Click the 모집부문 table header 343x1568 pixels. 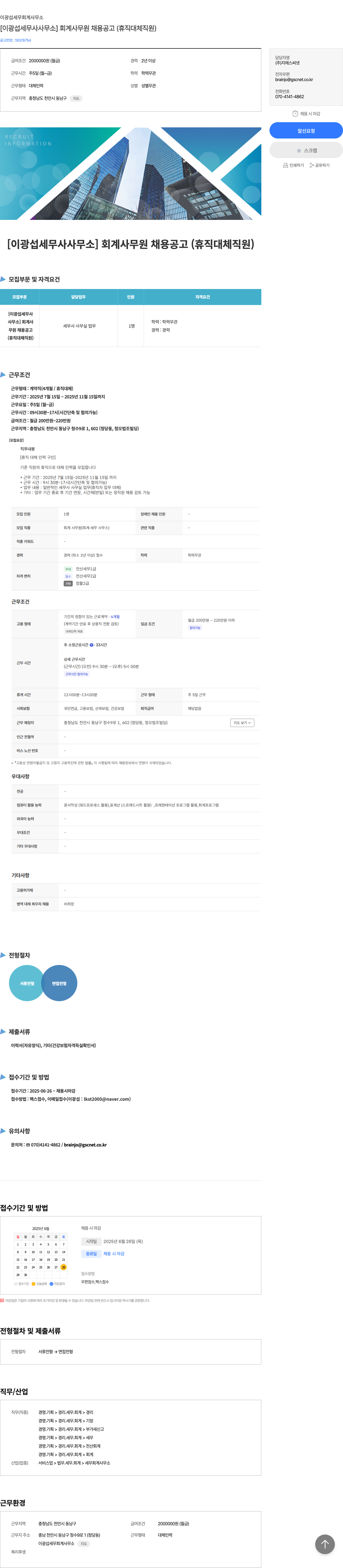tap(20, 297)
